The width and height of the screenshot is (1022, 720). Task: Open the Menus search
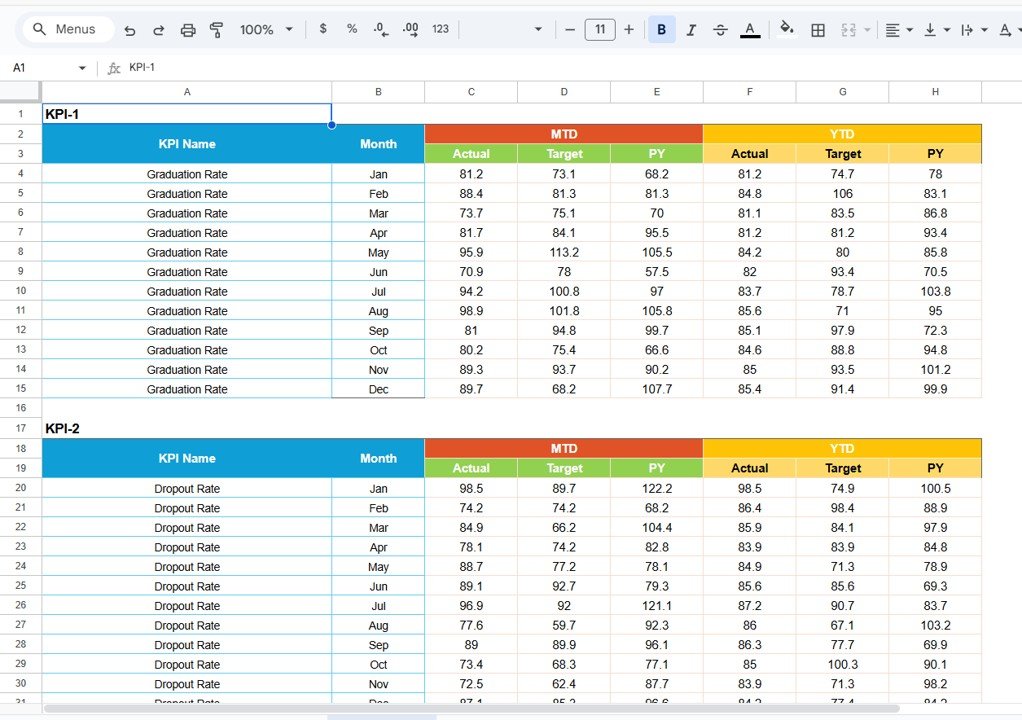(67, 29)
